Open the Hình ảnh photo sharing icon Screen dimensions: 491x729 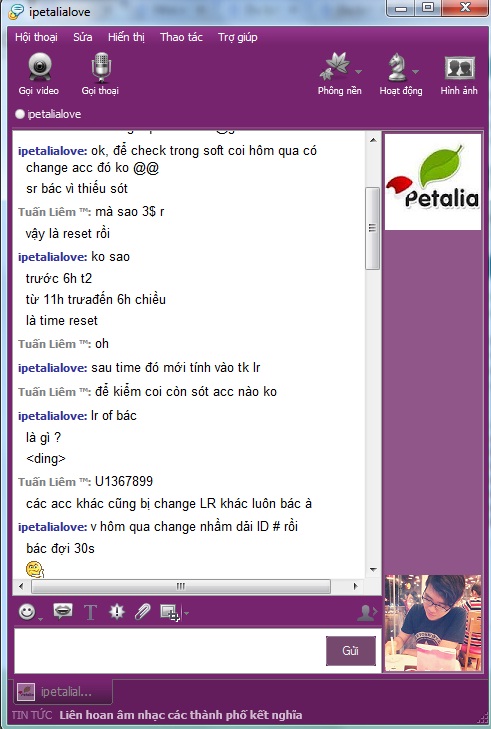pyautogui.click(x=459, y=74)
